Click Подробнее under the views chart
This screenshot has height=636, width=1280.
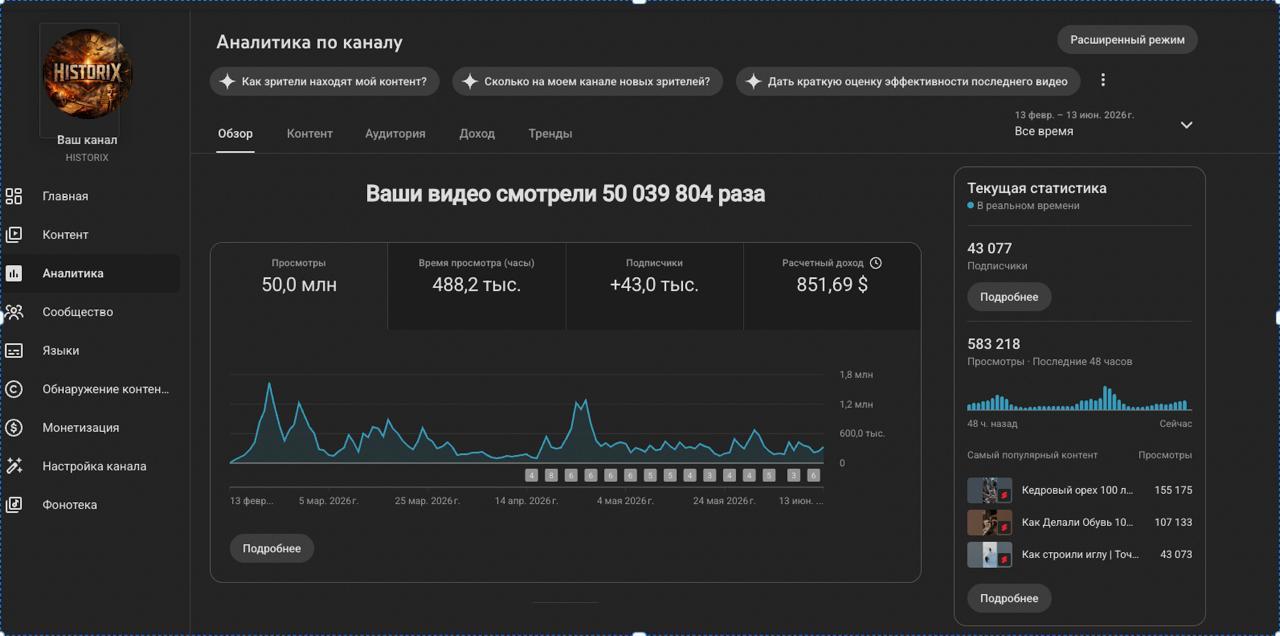click(272, 549)
